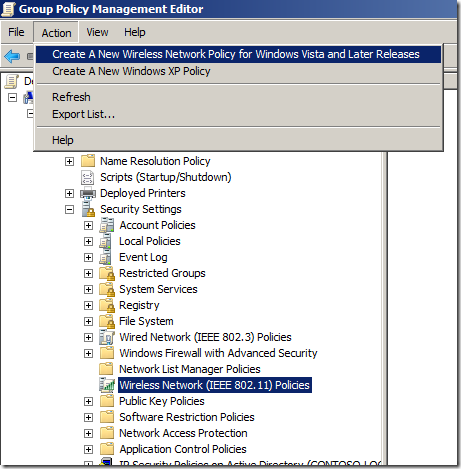Screen dimensions: 461x469
Task: Open the File menu
Action: (x=16, y=32)
